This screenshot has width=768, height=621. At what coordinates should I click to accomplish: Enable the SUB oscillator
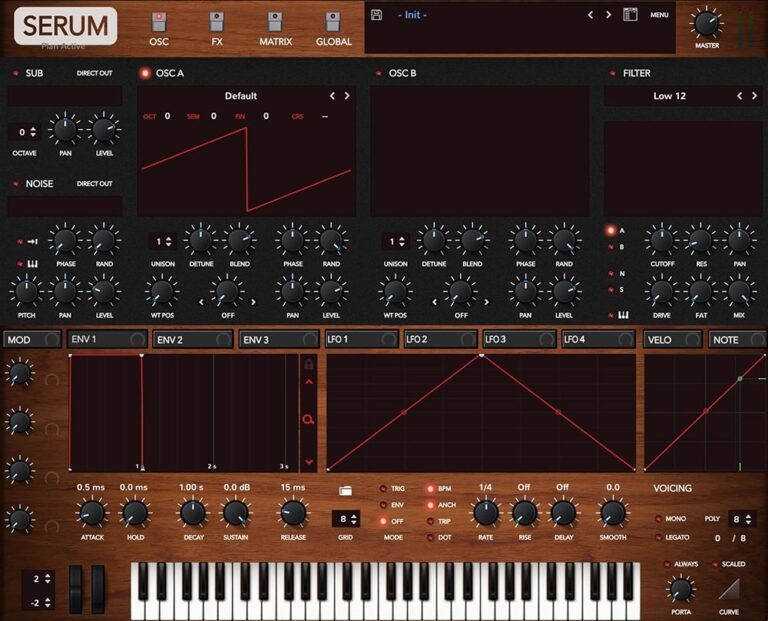15,73
